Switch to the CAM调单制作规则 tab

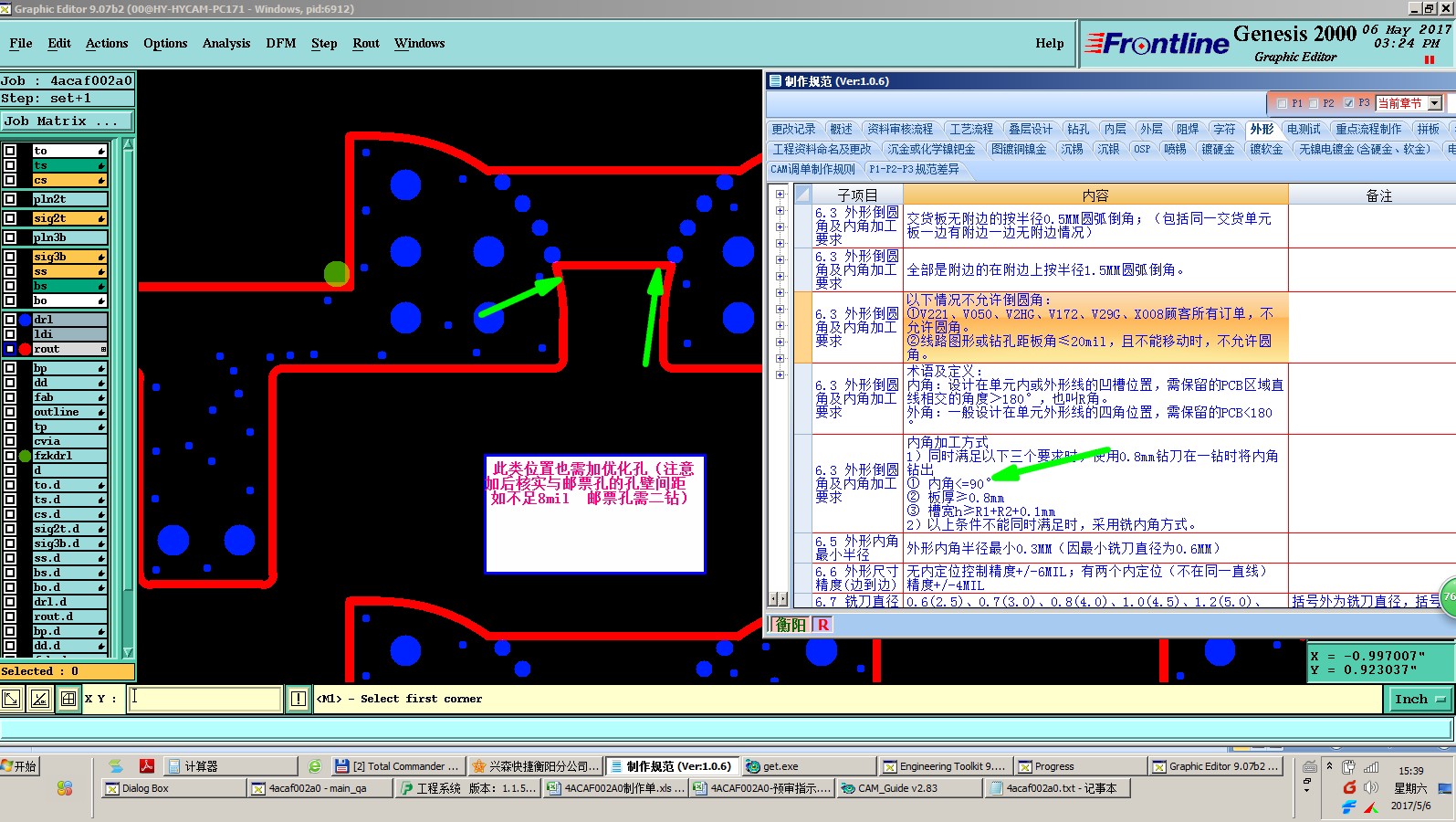coord(812,170)
